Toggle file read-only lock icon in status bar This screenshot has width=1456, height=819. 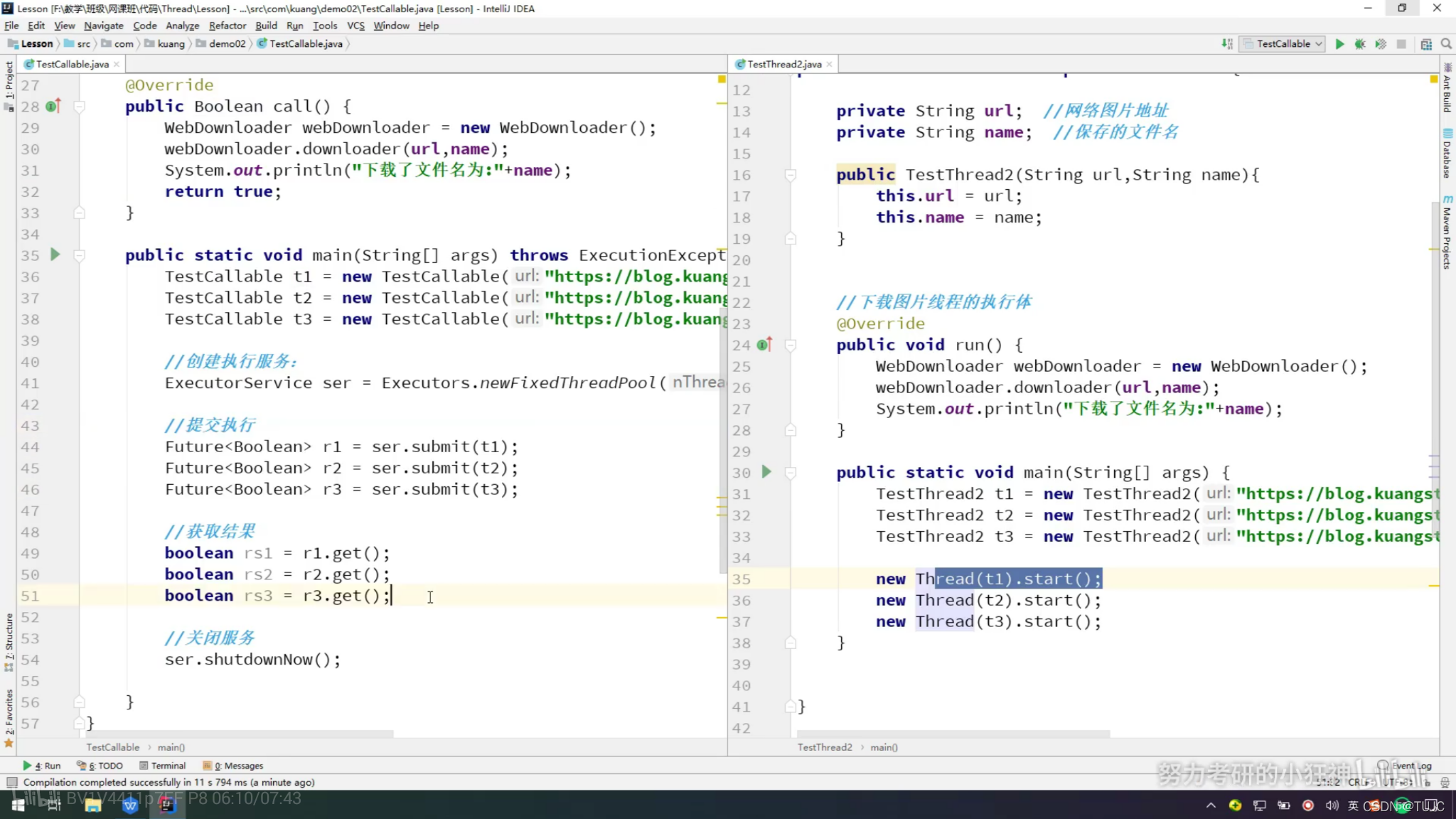coord(1427,782)
